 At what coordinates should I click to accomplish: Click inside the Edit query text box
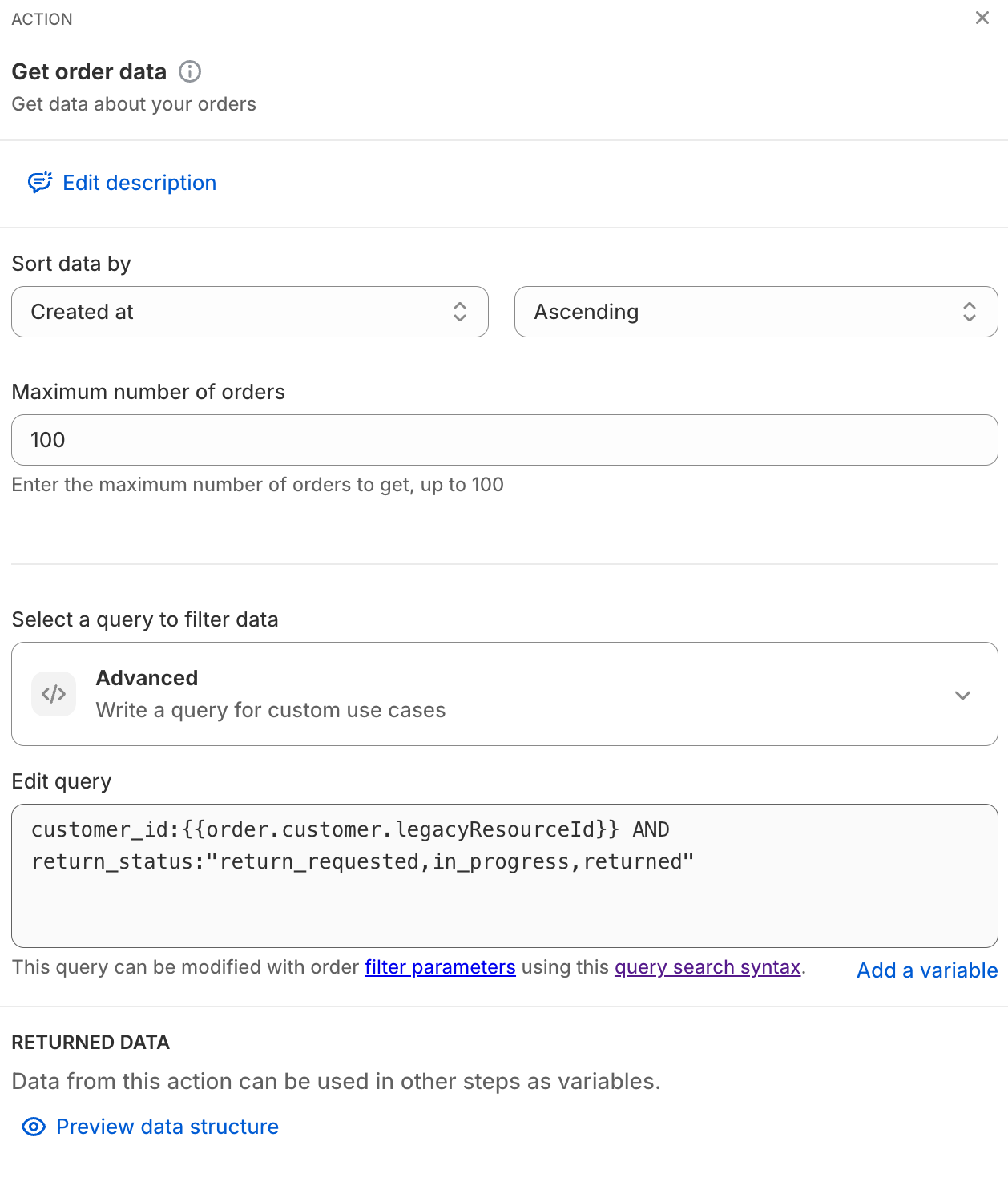pos(504,906)
